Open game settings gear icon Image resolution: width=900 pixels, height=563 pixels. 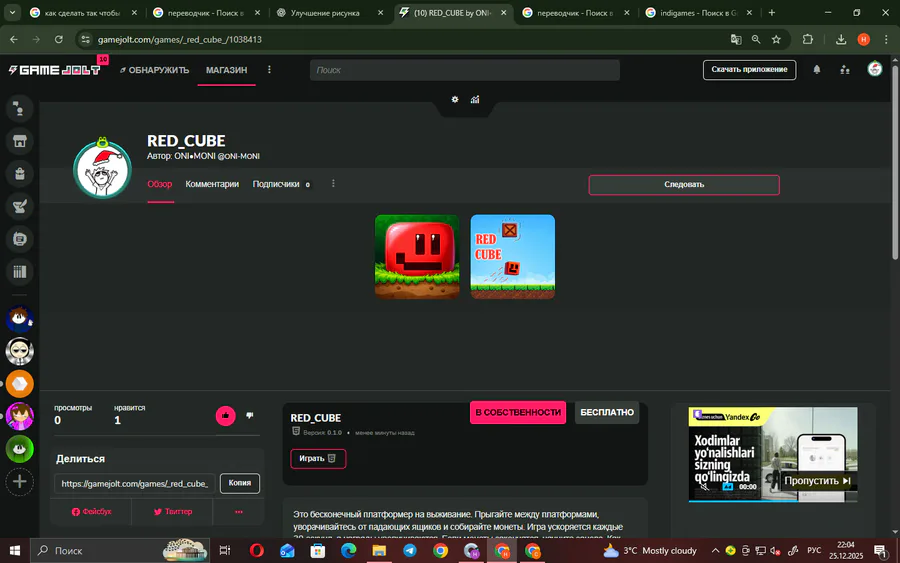[x=455, y=99]
